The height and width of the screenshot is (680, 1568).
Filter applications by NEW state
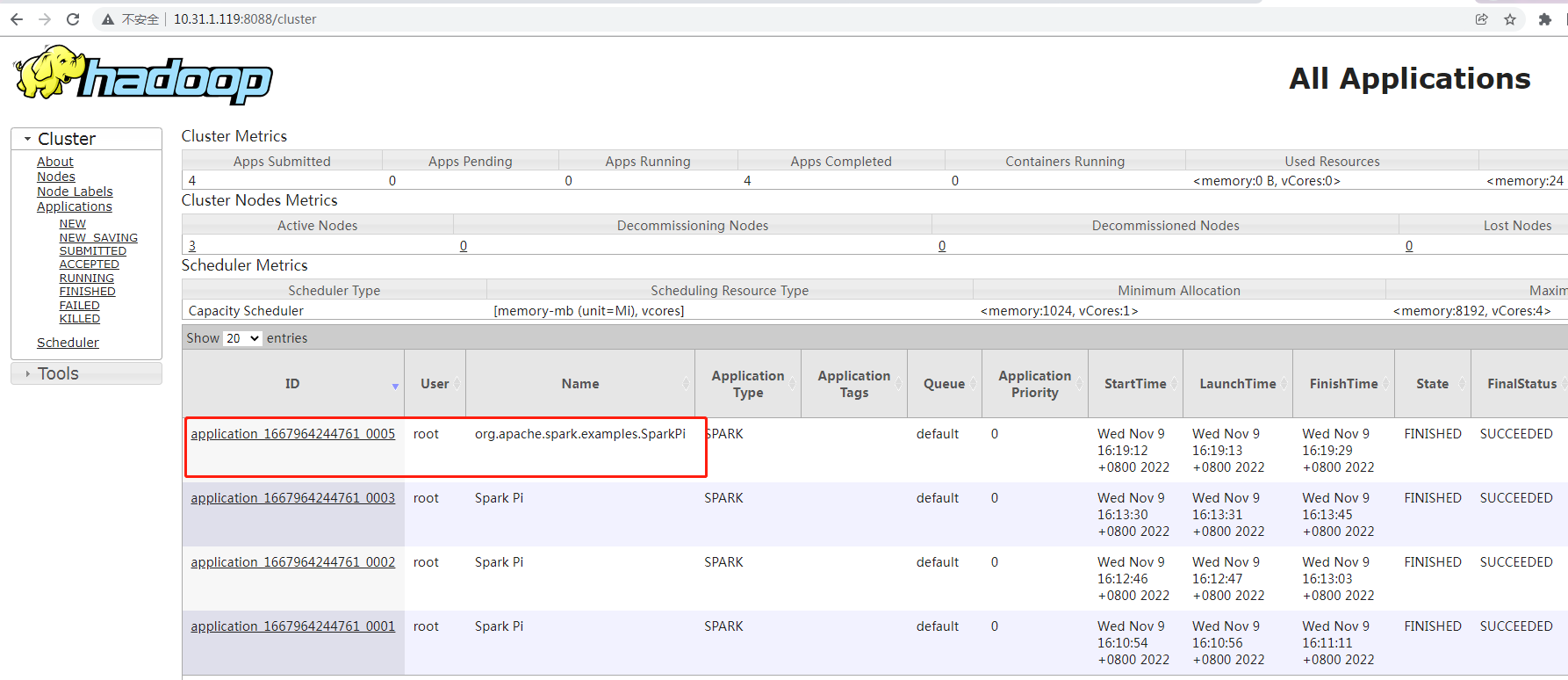[73, 224]
